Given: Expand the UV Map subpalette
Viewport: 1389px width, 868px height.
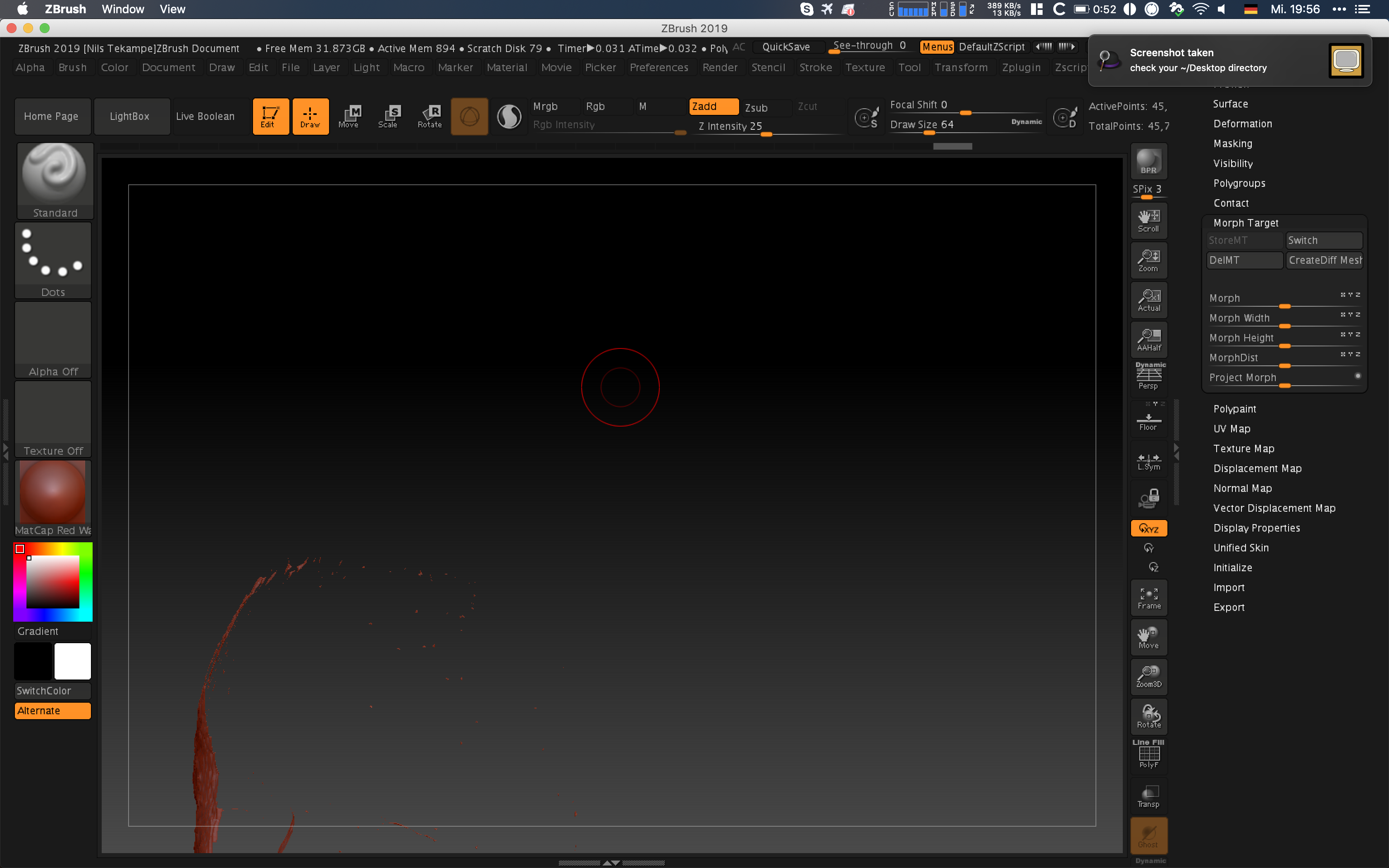Looking at the screenshot, I should [x=1232, y=429].
